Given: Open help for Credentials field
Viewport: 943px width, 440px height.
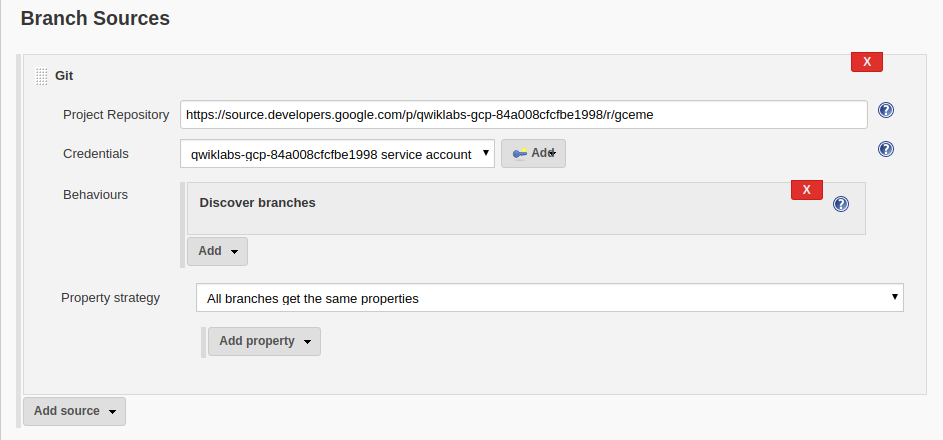Looking at the screenshot, I should [886, 149].
